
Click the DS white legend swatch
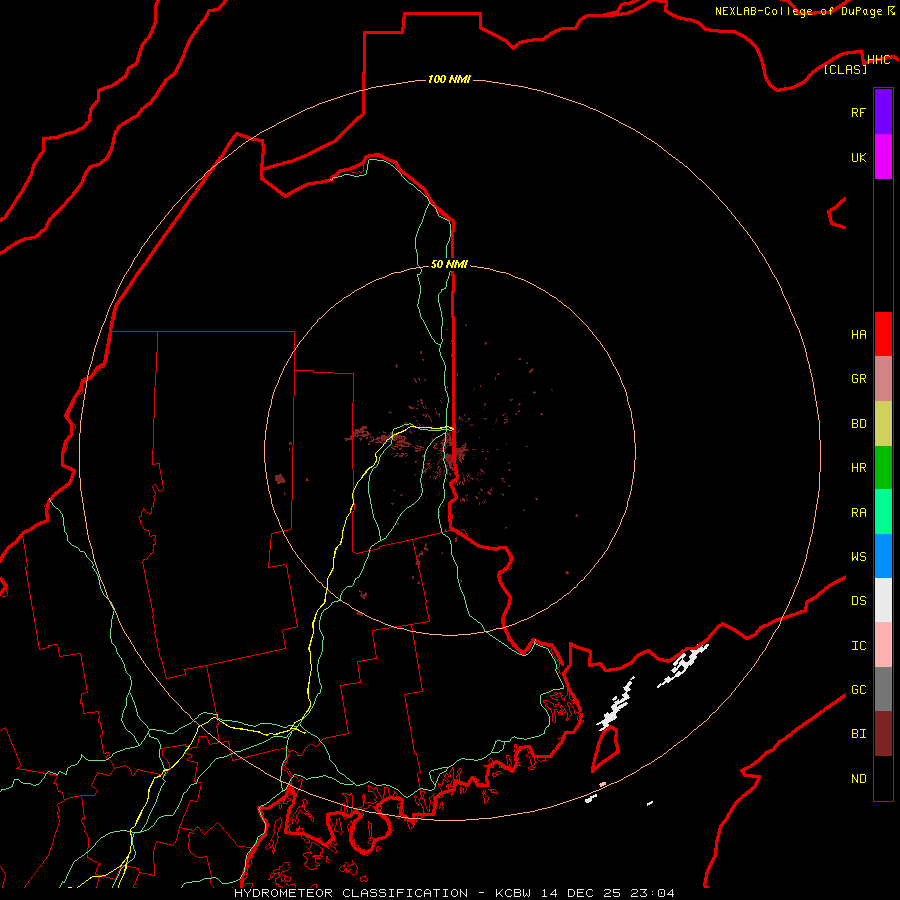pos(883,600)
